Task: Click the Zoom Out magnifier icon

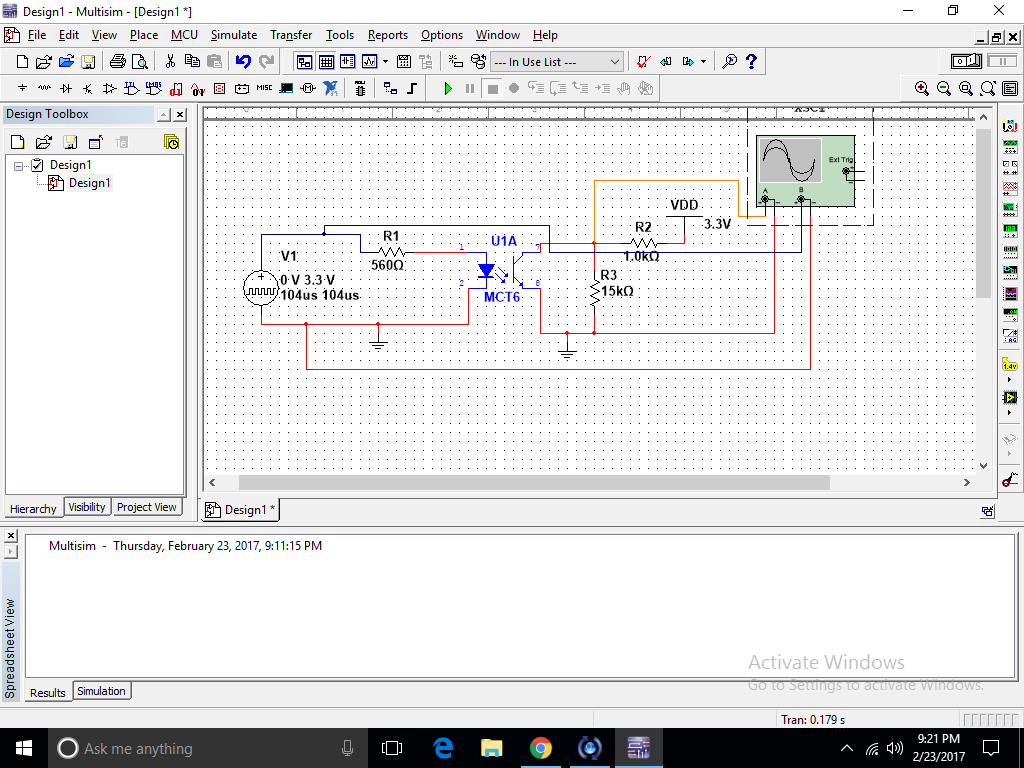Action: [944, 88]
